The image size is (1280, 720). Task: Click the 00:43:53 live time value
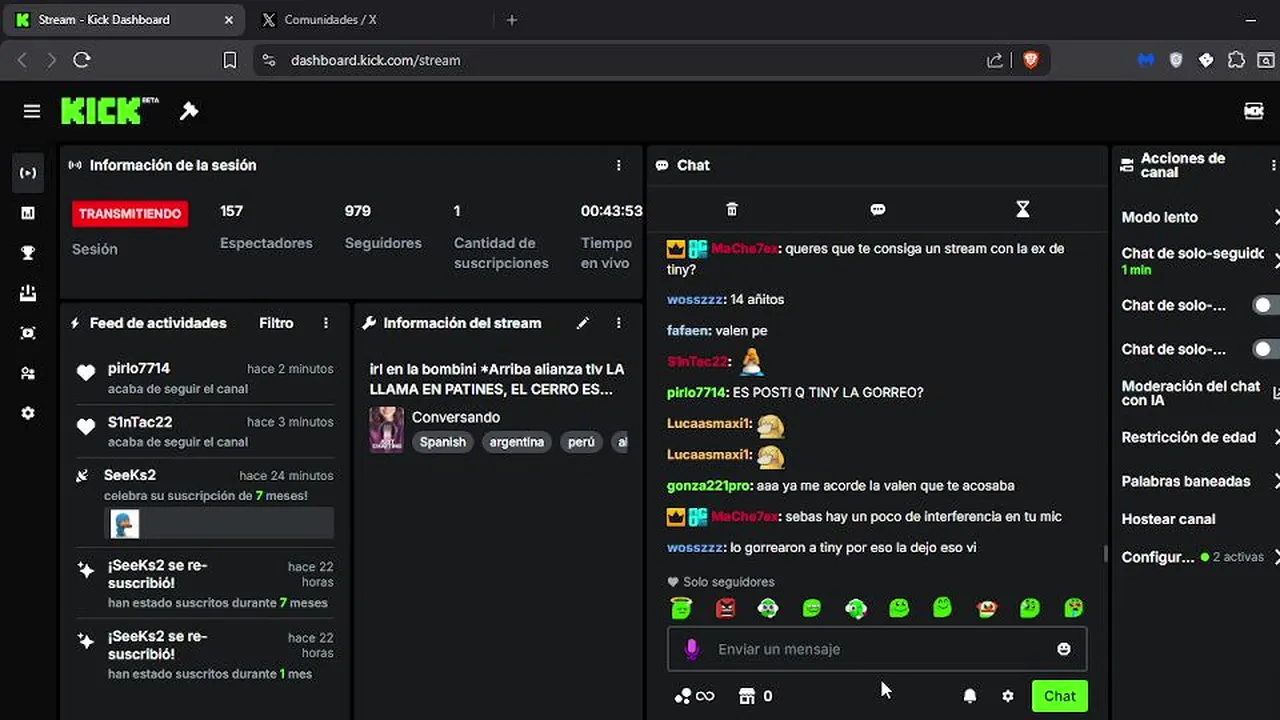coord(611,211)
